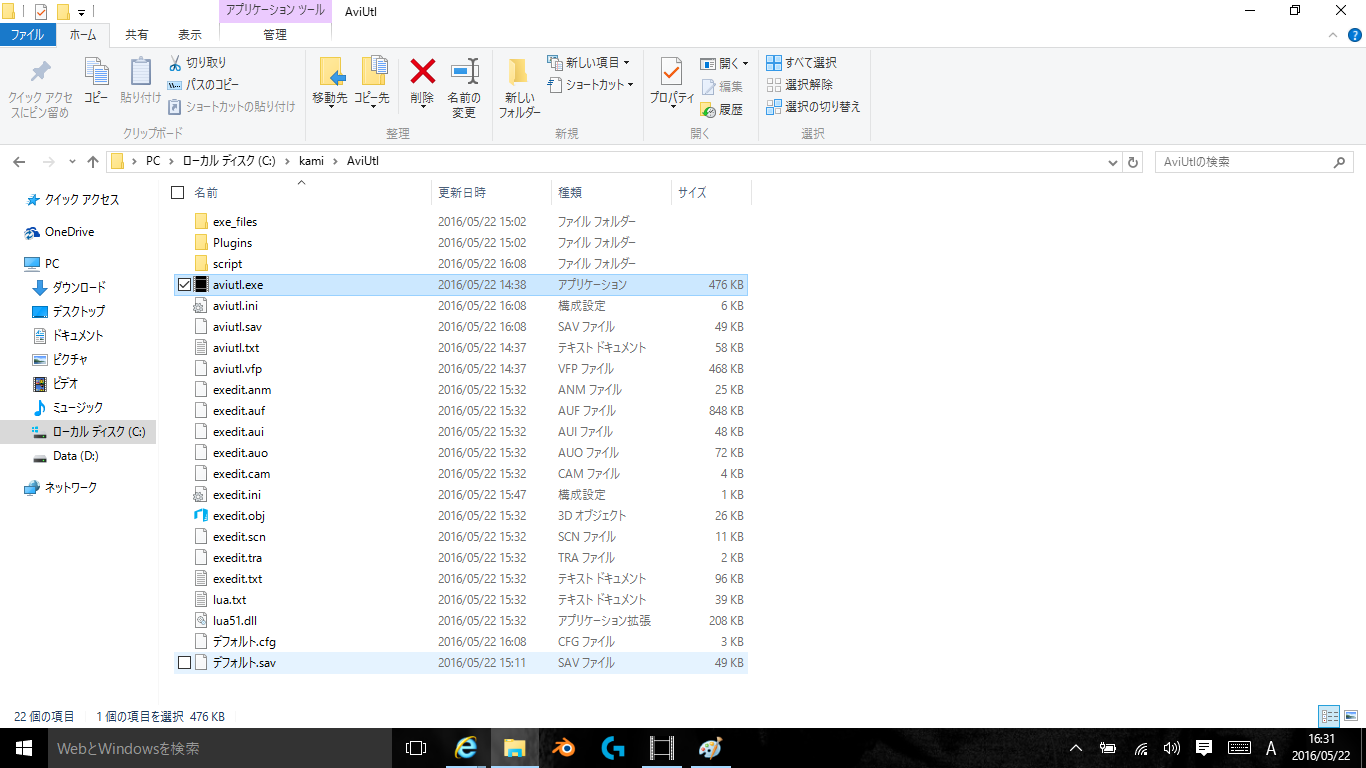
Task: Switch to the 表示 ribbon tab
Action: click(x=189, y=34)
